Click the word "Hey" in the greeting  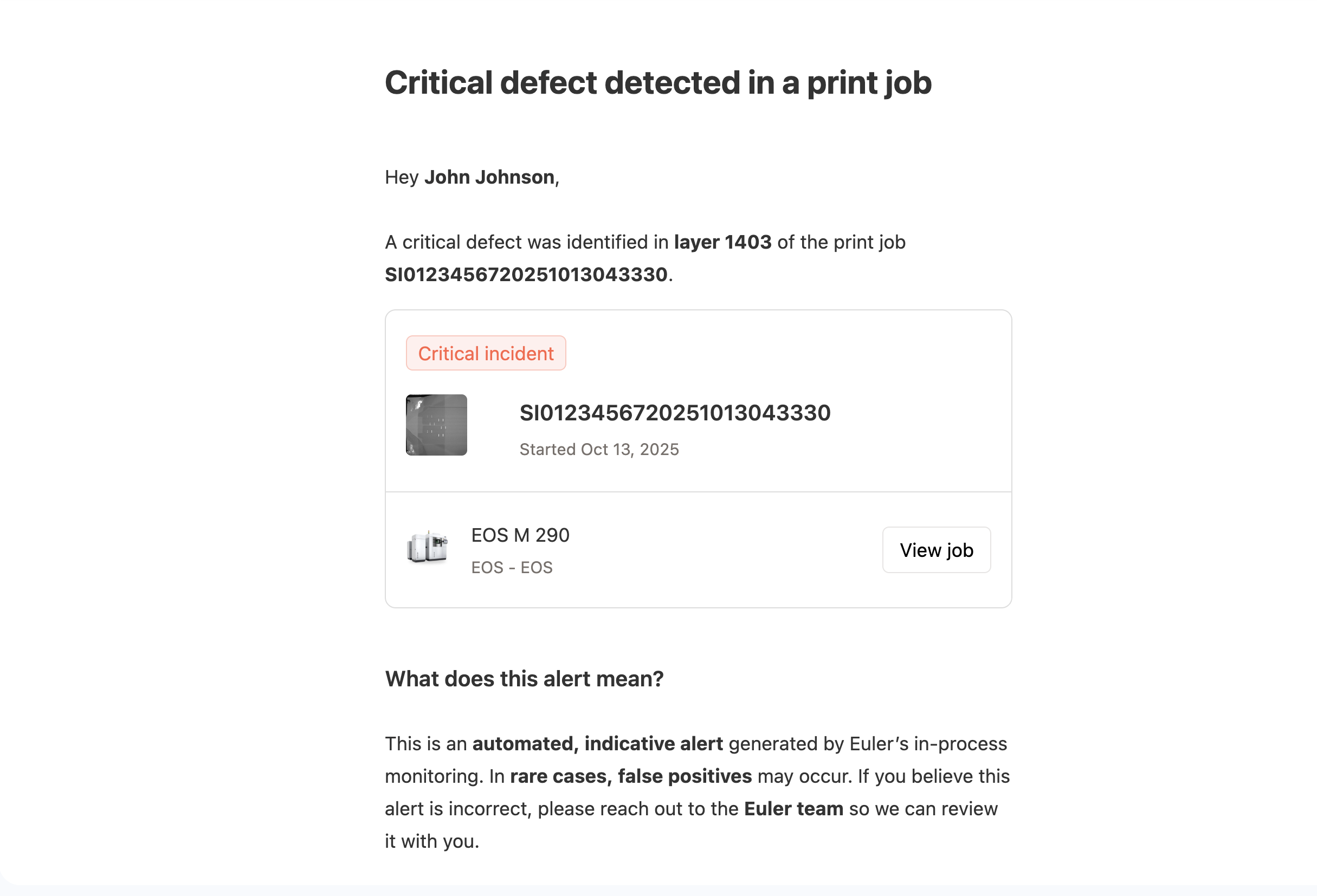tap(401, 177)
